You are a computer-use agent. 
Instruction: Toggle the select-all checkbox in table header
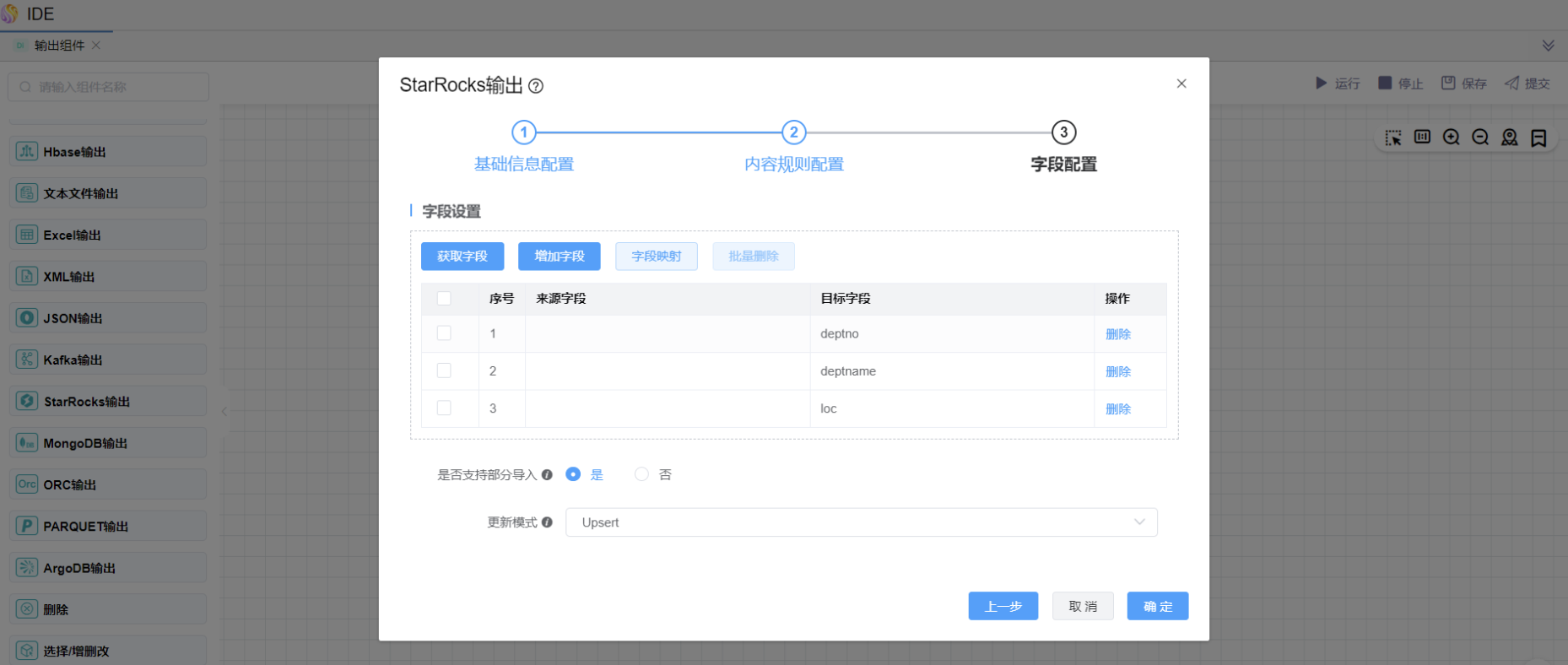click(444, 298)
